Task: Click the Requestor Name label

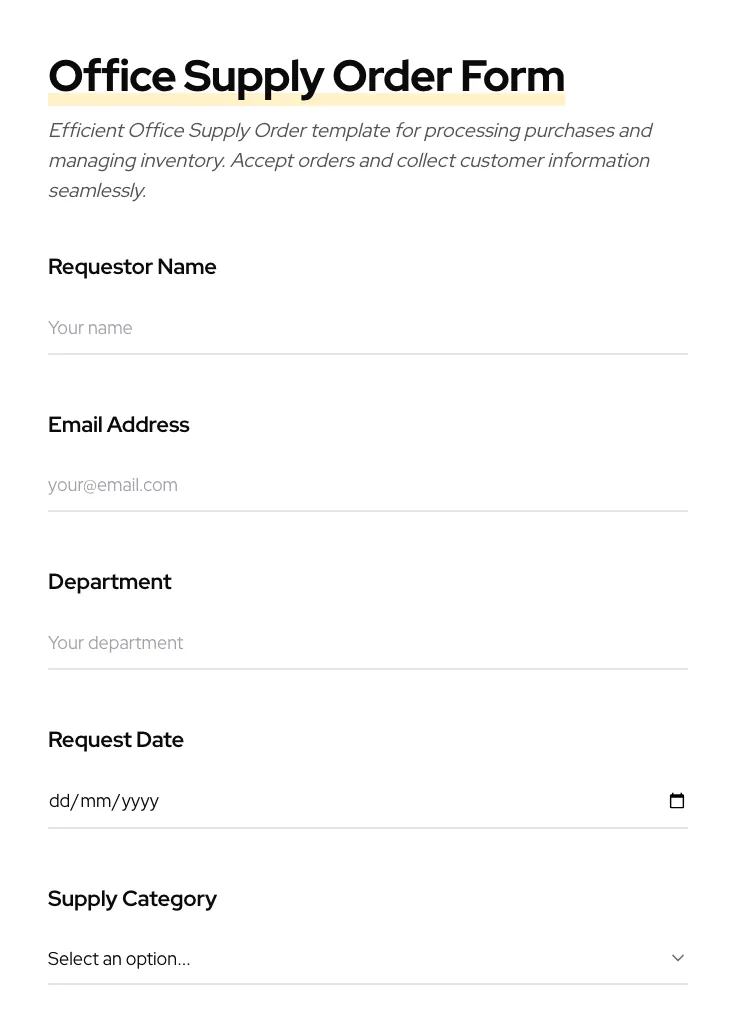Action: pos(132,267)
